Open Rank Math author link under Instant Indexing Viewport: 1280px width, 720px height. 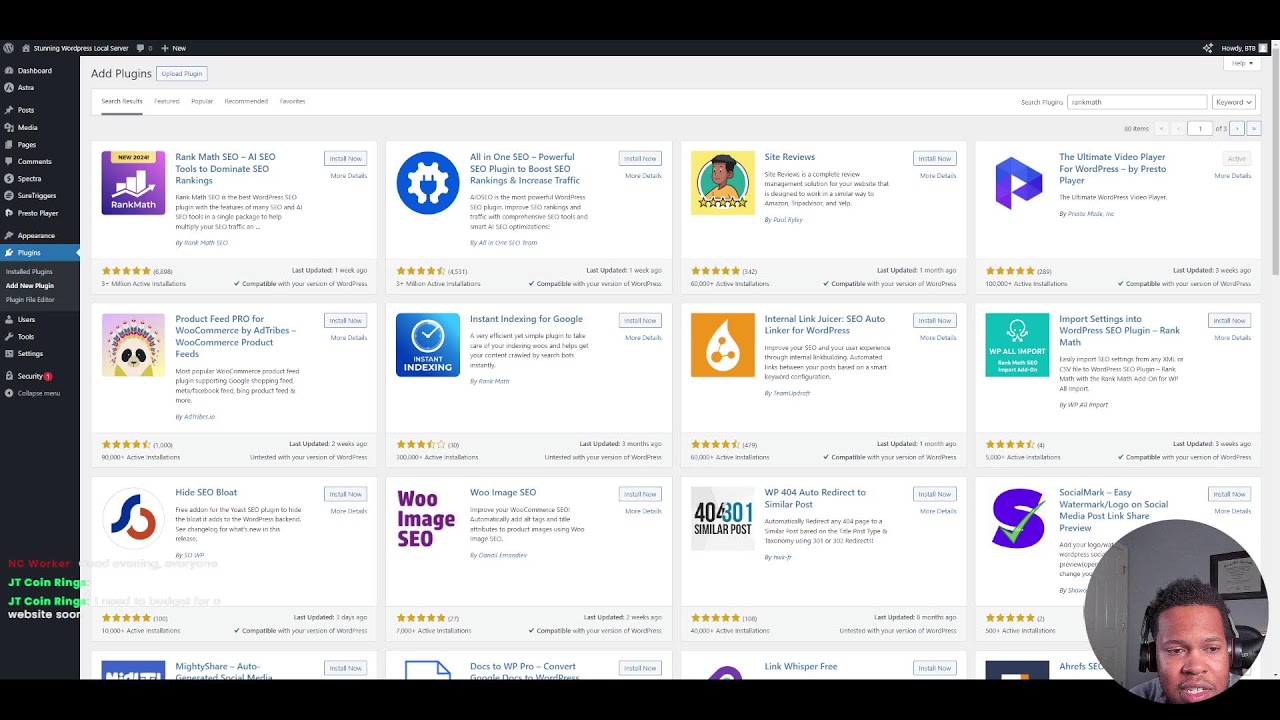tap(494, 381)
